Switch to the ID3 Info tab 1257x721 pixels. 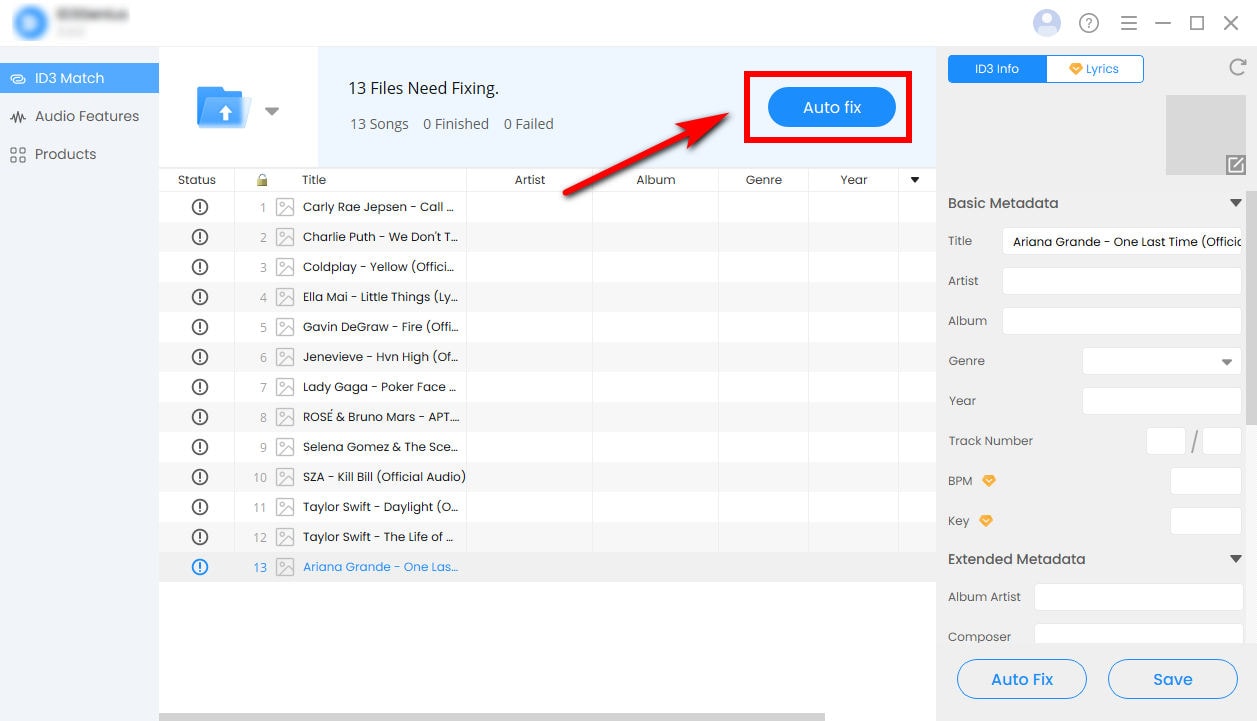(x=997, y=69)
